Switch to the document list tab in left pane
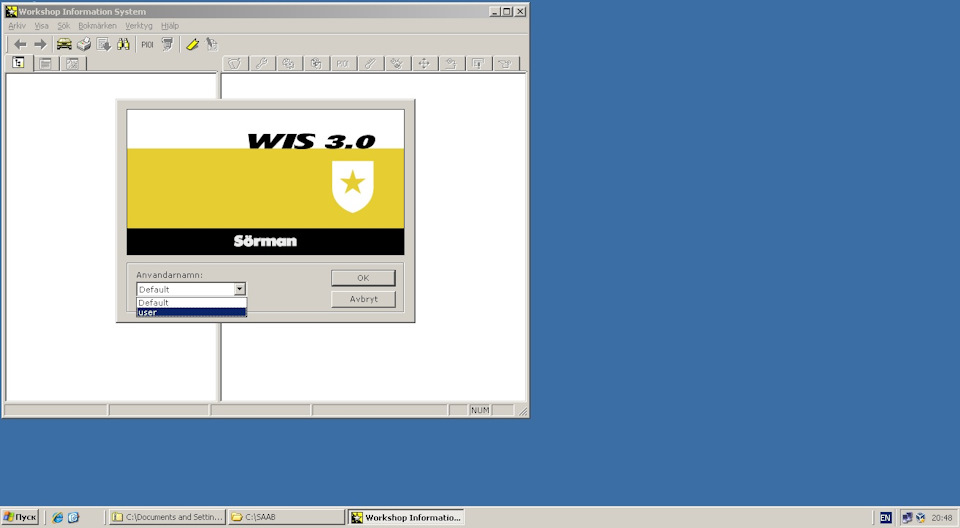Viewport: 960px width, 528px height. pos(45,64)
